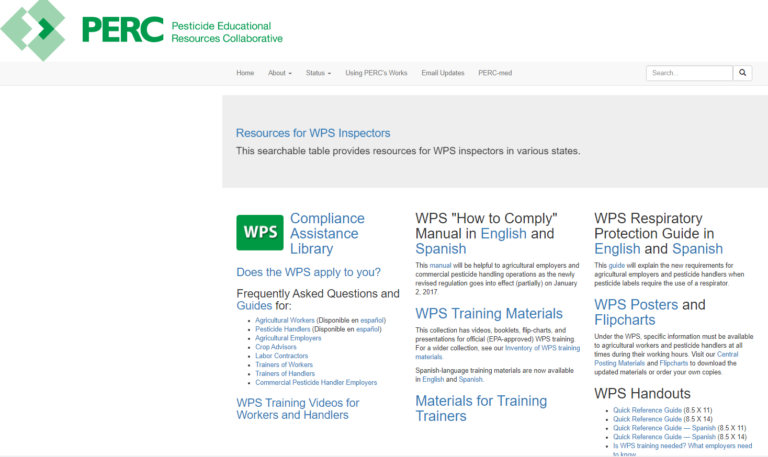This screenshot has width=768, height=457.
Task: Open Labor Contractors guide link
Action: pyautogui.click(x=282, y=356)
